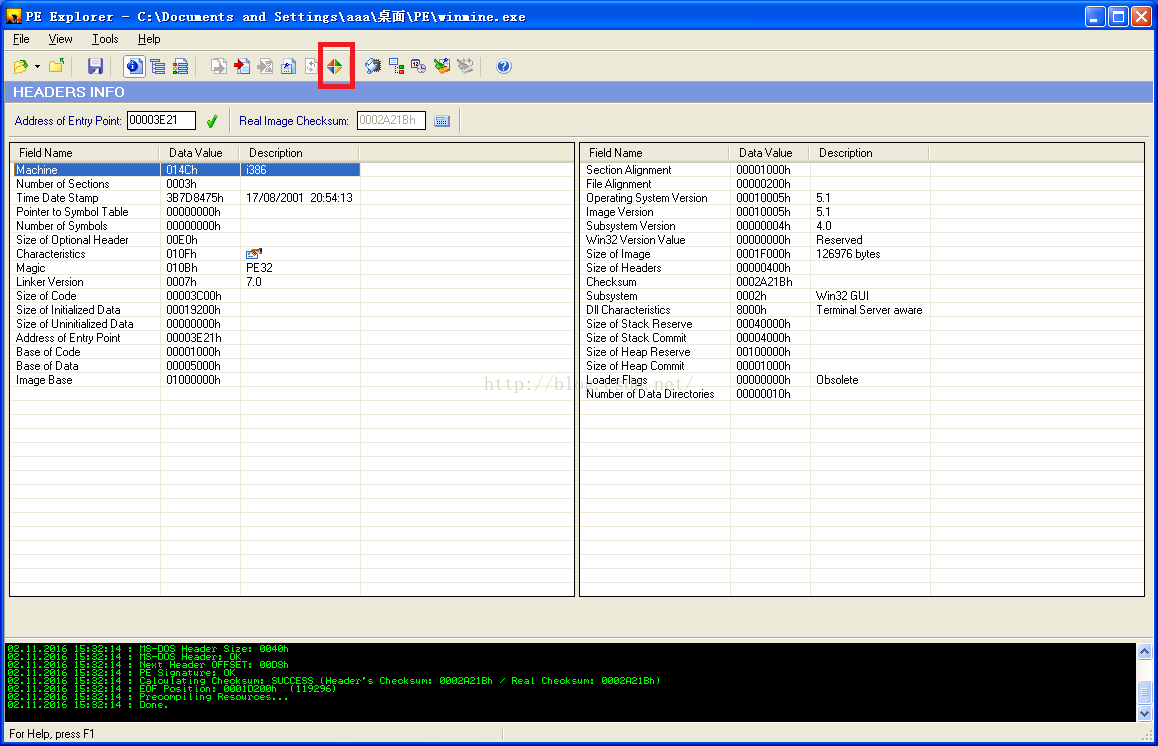Click the grayed Export viewer icon
The width and height of the screenshot is (1158, 746).
(x=219, y=66)
